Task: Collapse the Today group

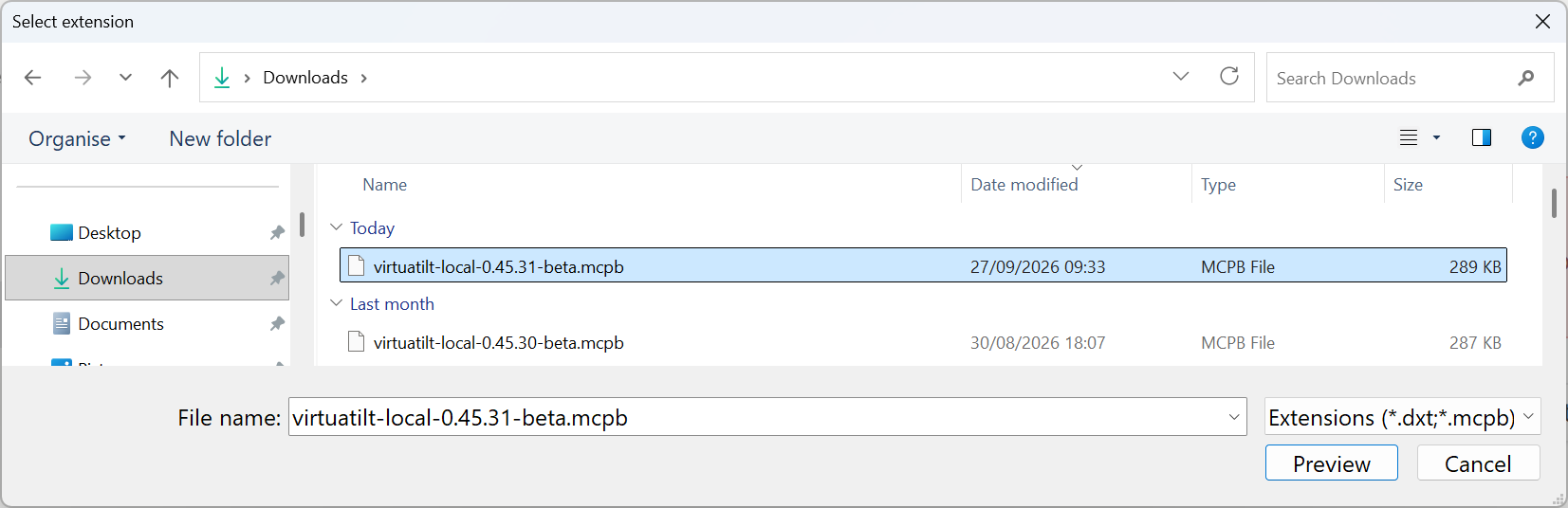Action: point(336,227)
